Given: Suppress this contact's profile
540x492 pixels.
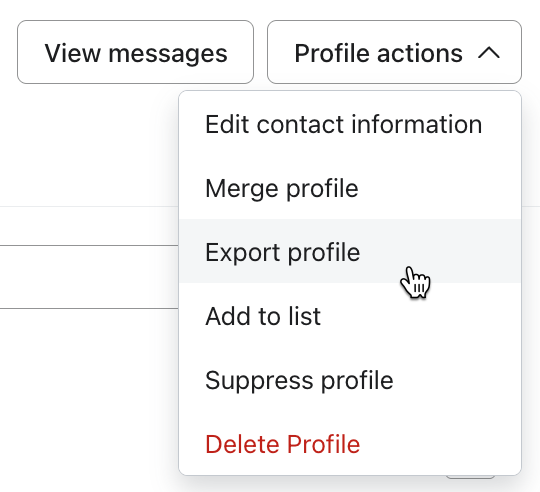Looking at the screenshot, I should coord(350,380).
